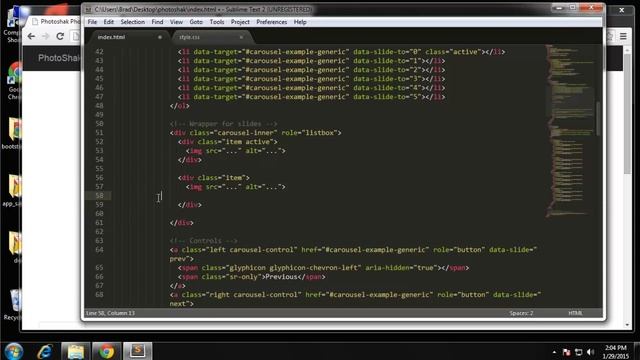Click the 'carousel-inner' class value

[247, 133]
